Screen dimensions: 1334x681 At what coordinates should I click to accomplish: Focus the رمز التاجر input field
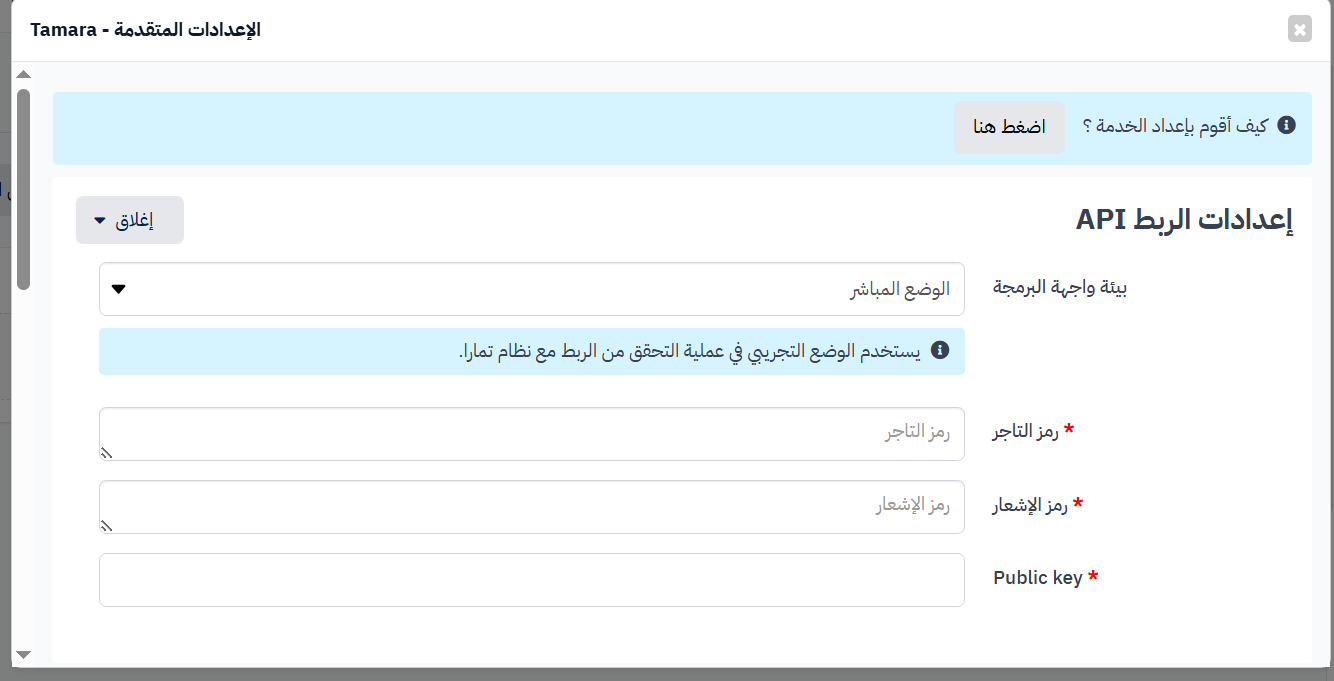[x=532, y=434]
